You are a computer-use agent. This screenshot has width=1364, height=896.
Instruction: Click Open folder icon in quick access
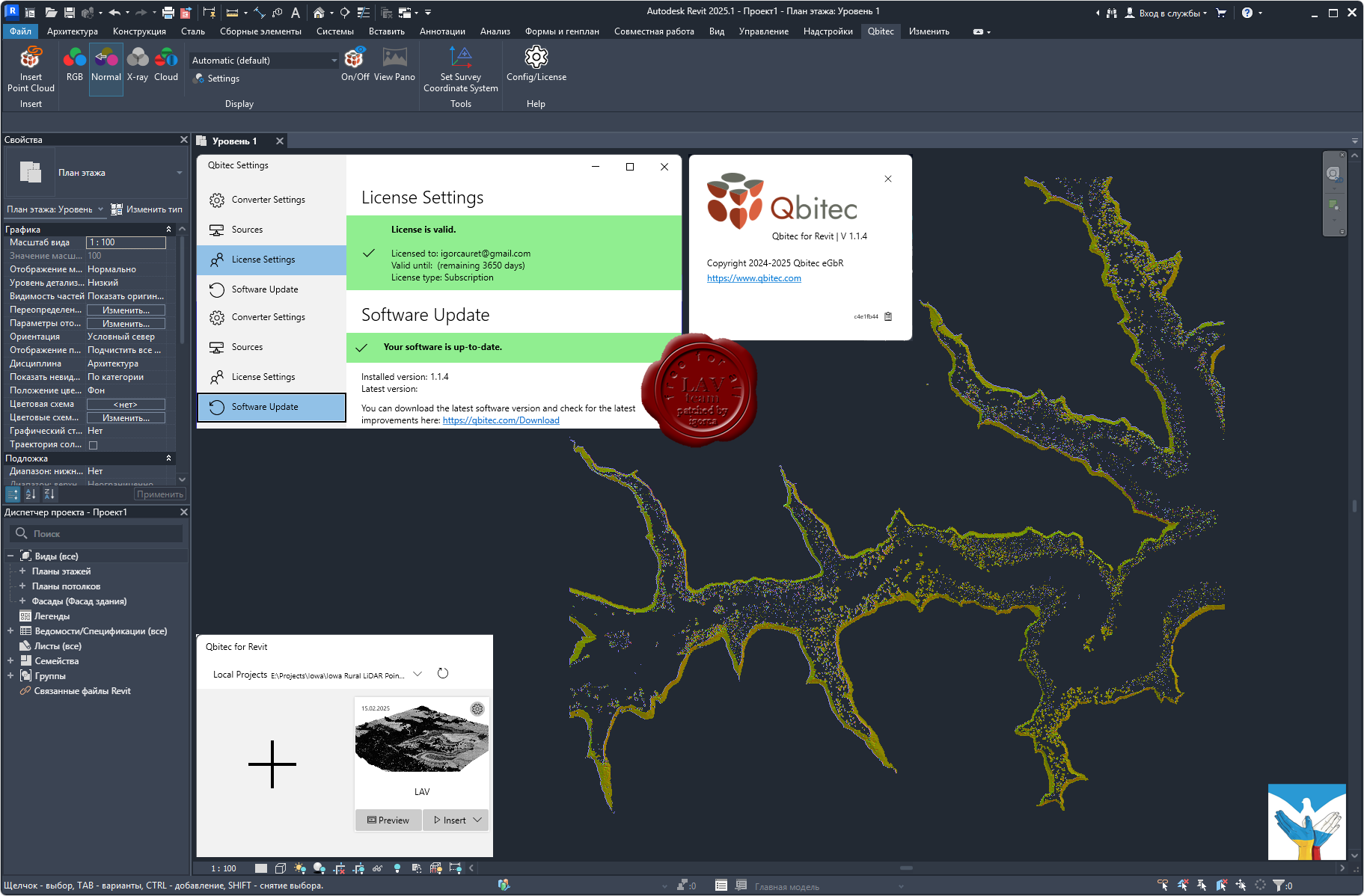tap(51, 13)
